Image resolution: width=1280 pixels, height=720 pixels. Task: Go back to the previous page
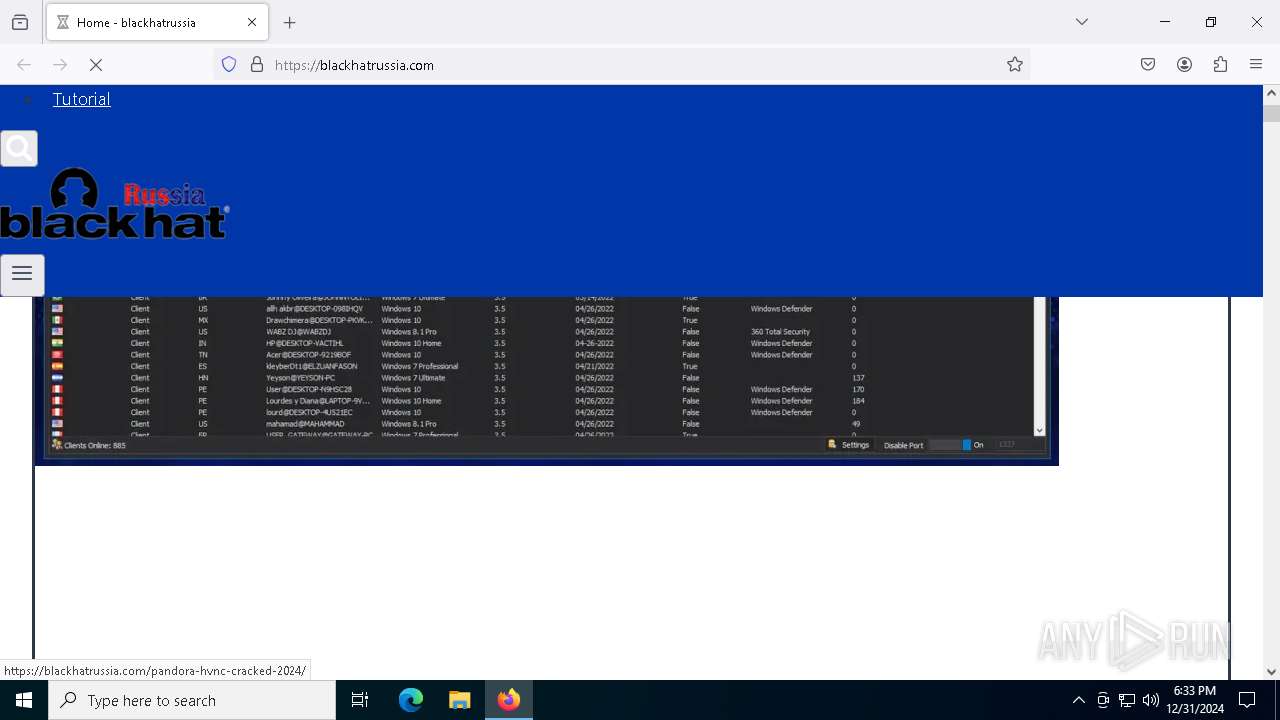[x=24, y=65]
